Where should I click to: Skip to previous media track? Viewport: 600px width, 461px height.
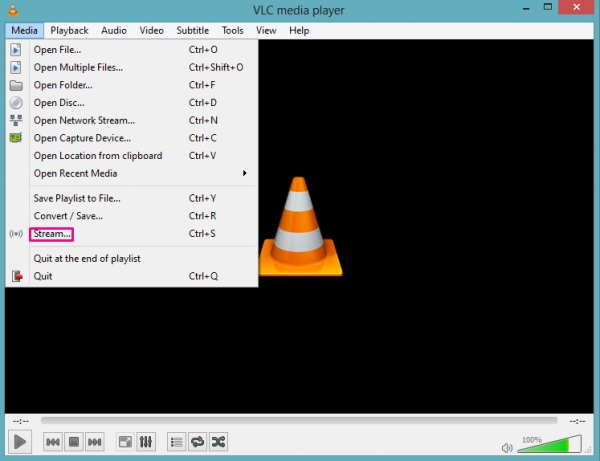coord(53,442)
